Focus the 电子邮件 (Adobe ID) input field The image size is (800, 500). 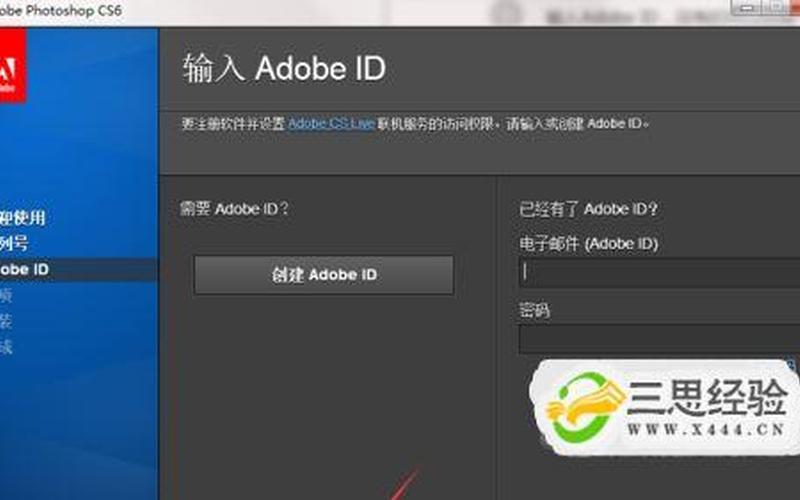(659, 273)
